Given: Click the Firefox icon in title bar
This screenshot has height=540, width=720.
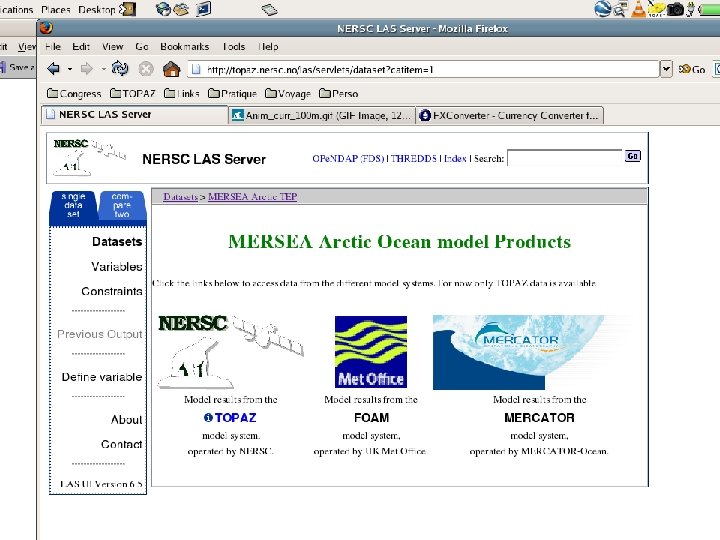Looking at the screenshot, I should click(46, 28).
